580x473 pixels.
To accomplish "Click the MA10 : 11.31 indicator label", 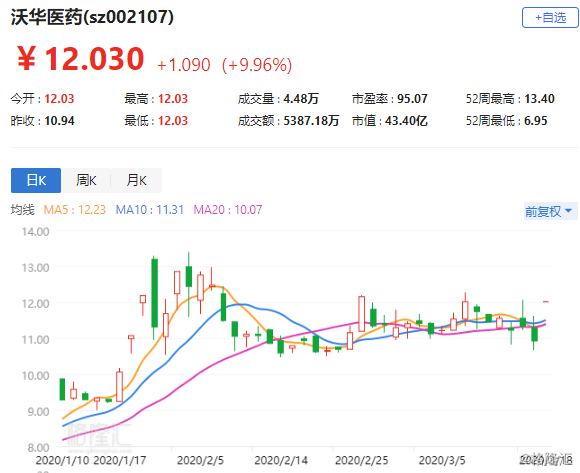I will click(150, 210).
